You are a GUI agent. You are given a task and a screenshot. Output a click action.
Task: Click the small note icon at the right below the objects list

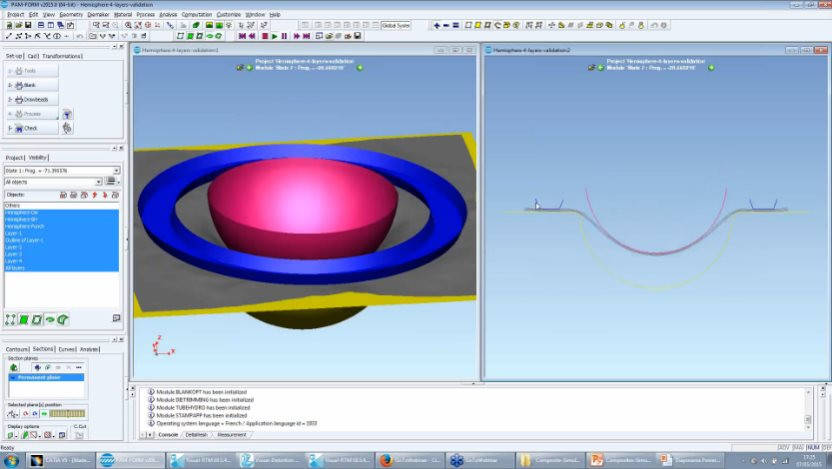click(116, 318)
